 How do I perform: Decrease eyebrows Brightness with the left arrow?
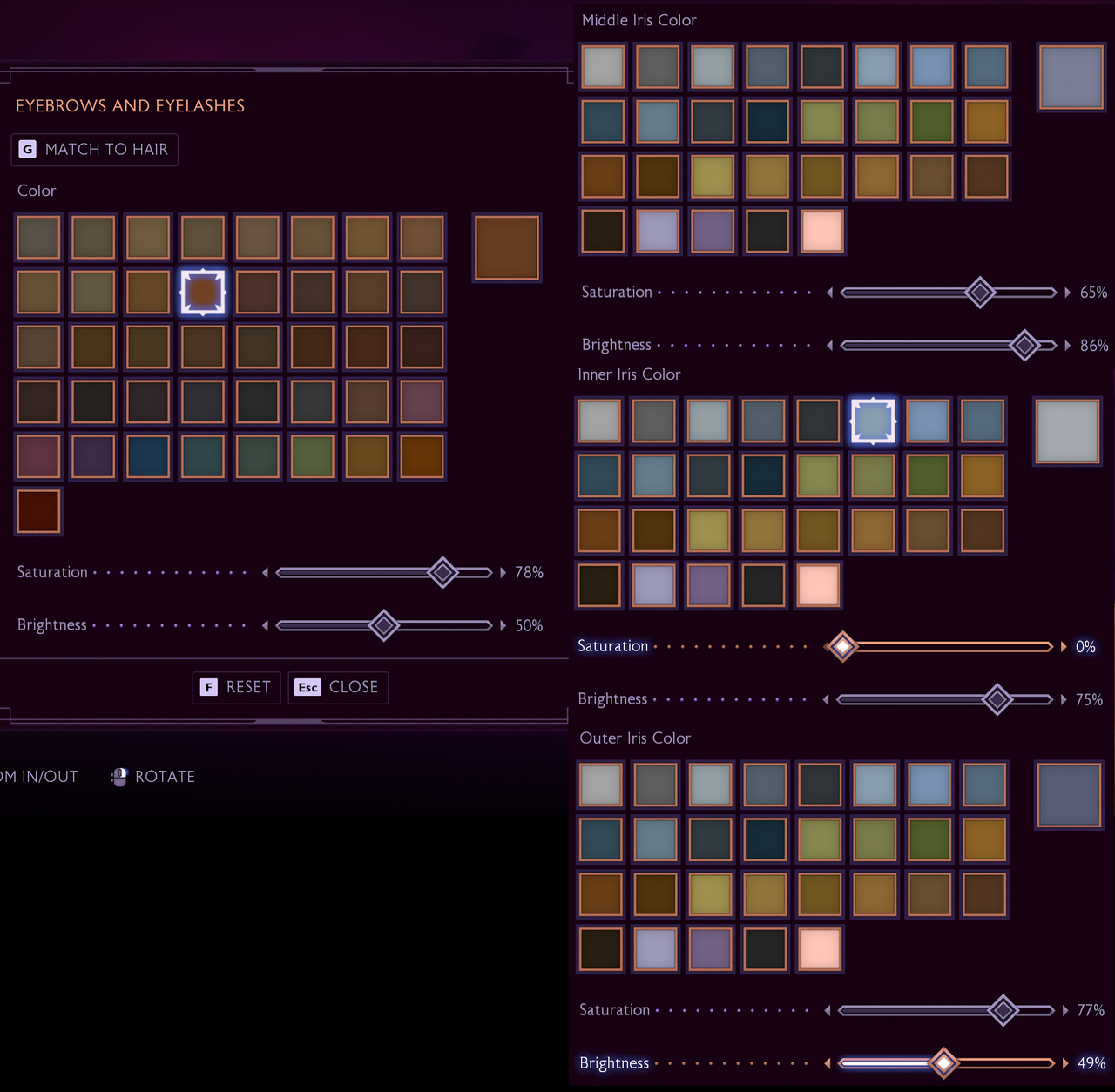tap(265, 625)
